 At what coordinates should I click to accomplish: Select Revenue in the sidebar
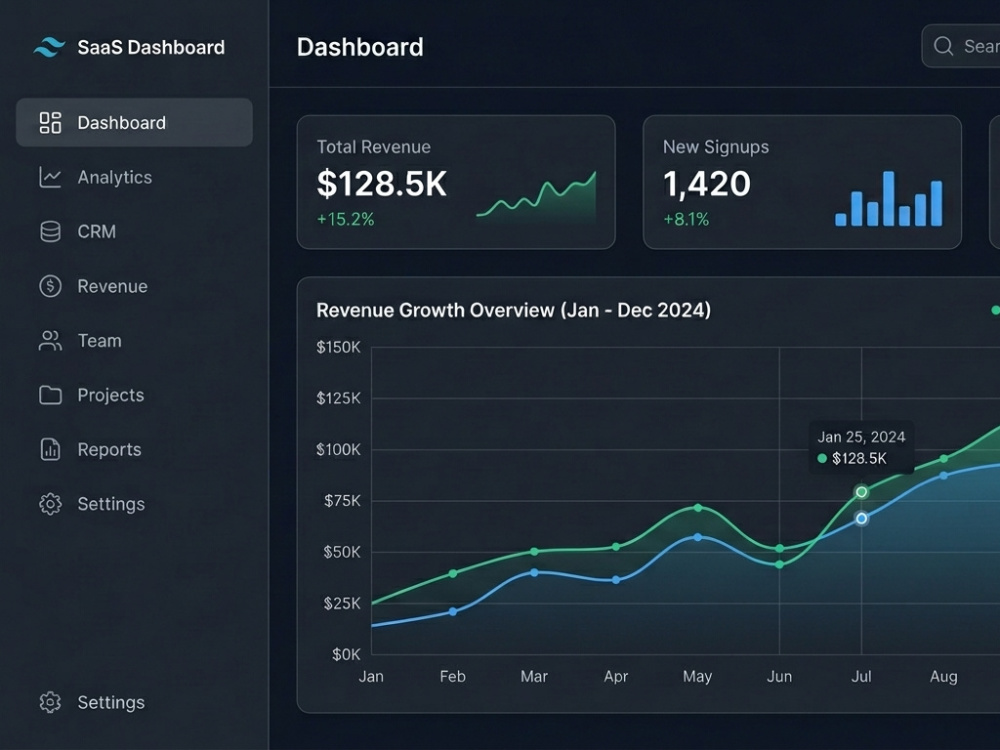135,286
